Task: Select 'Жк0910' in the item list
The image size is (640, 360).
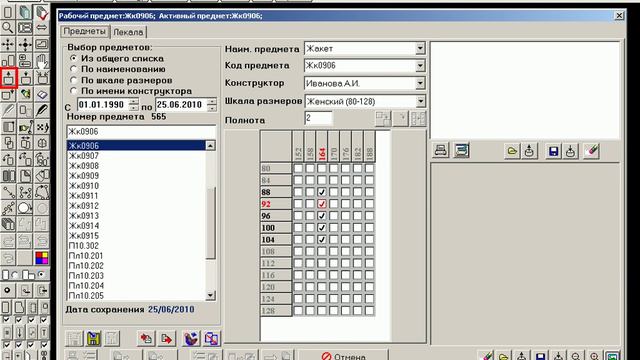Action: [136, 186]
